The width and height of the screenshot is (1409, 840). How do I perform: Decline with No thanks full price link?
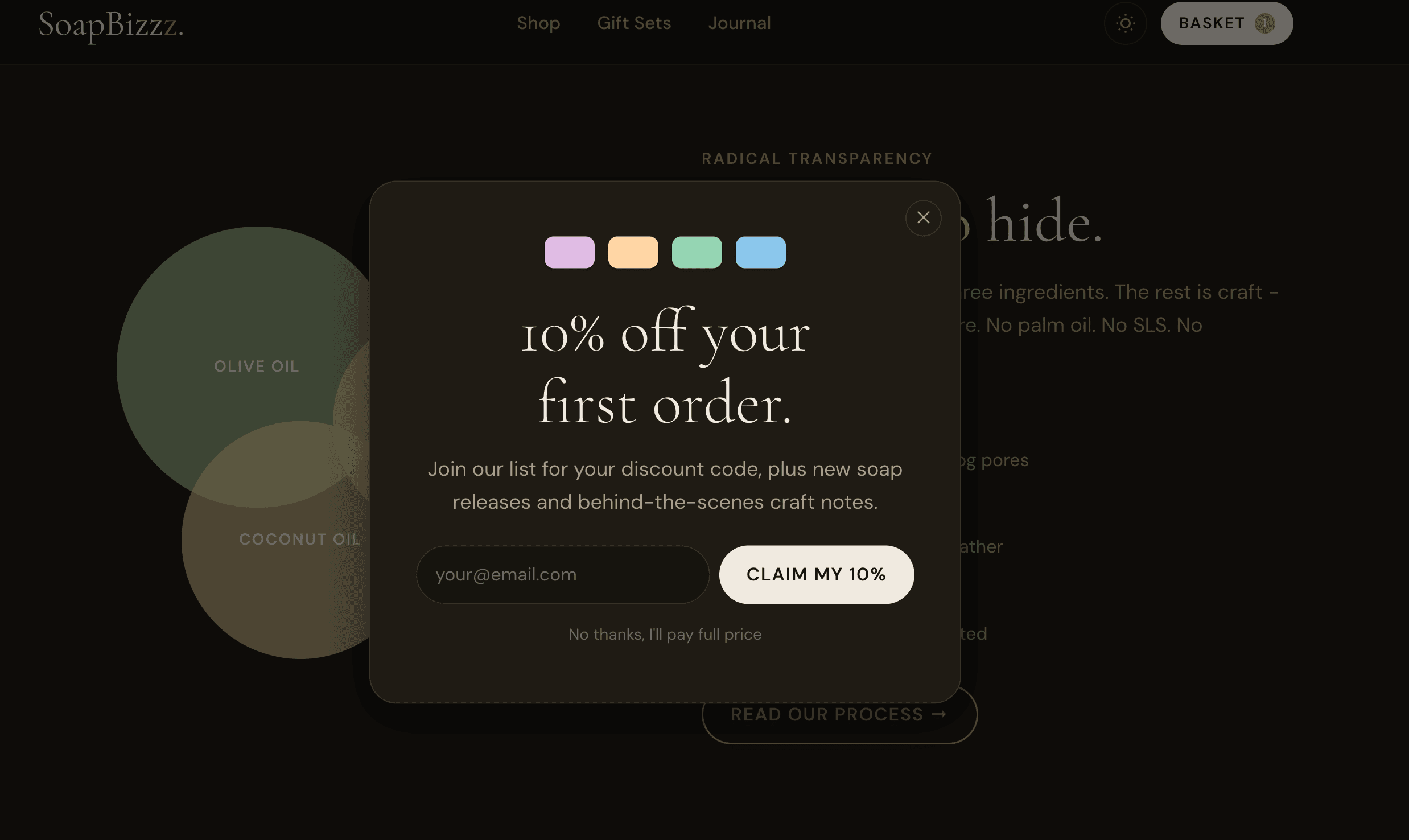(x=665, y=635)
